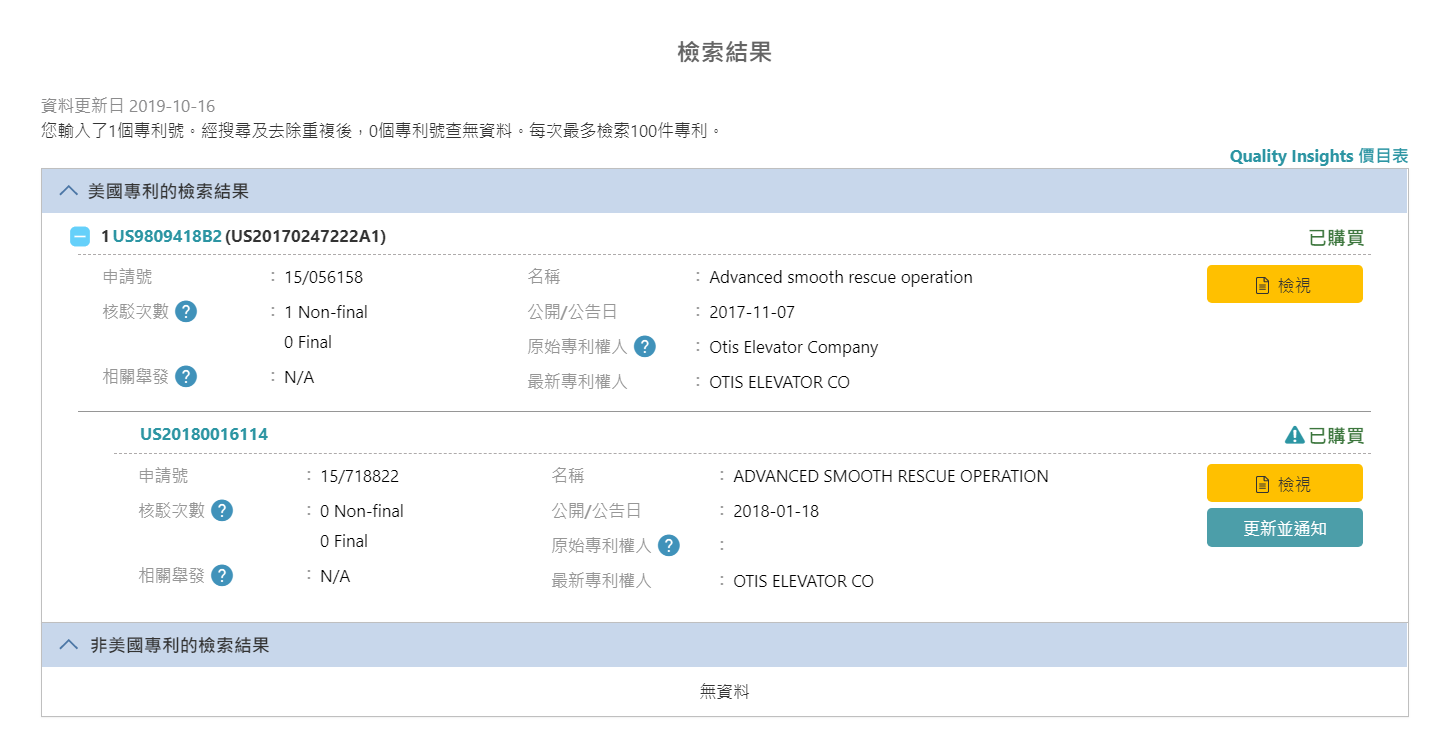Select application number 15/718822

tap(359, 476)
